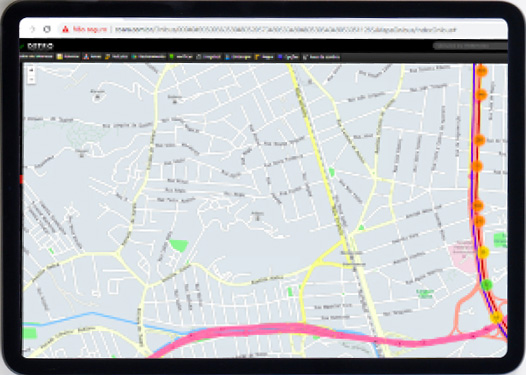This screenshot has height=375, width=526.
Task: Click the browser address bar URL
Action: click(286, 30)
